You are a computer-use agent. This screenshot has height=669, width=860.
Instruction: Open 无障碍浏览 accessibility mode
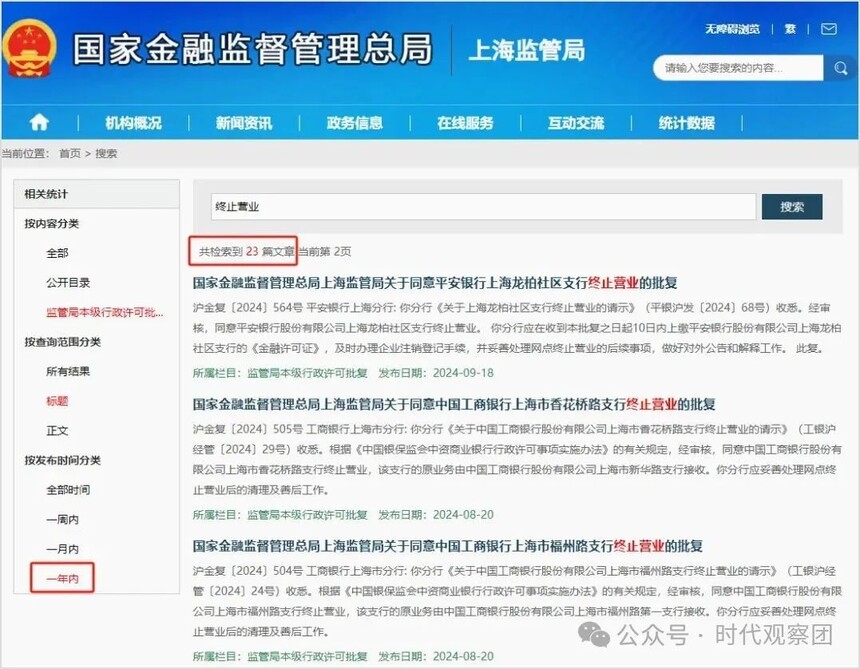click(732, 29)
